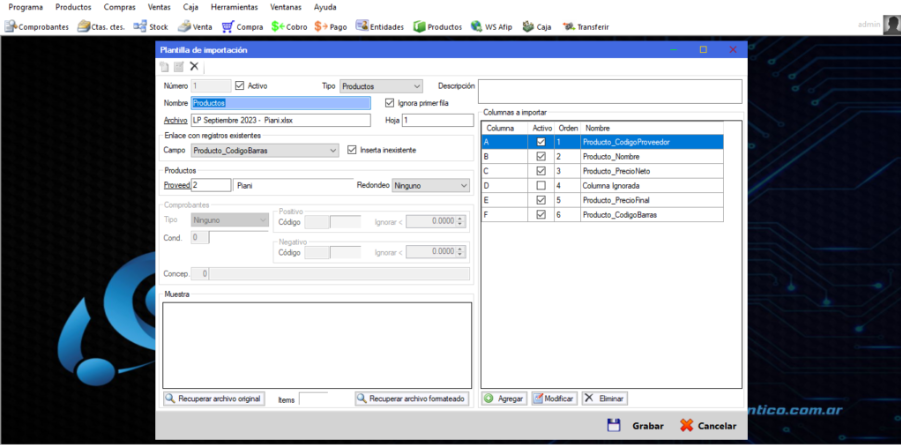901x445 pixels.
Task: Click the Caja toolbar icon
Action: click(538, 27)
